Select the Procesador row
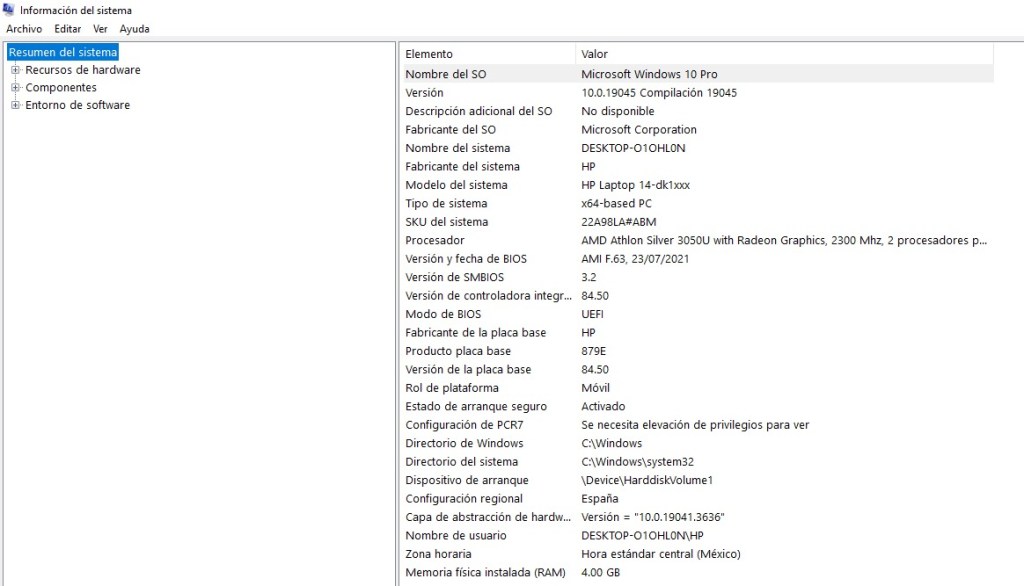 tap(434, 240)
